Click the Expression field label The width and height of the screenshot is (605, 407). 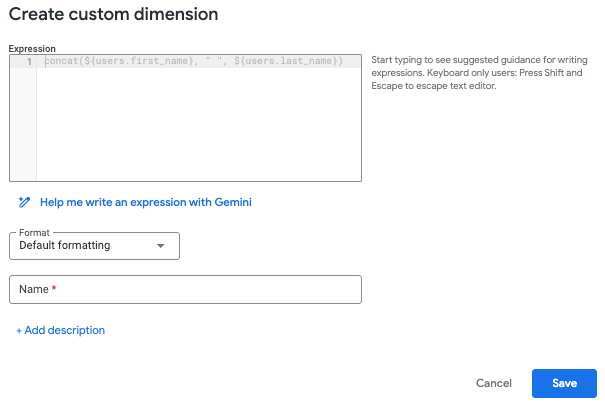(32, 49)
